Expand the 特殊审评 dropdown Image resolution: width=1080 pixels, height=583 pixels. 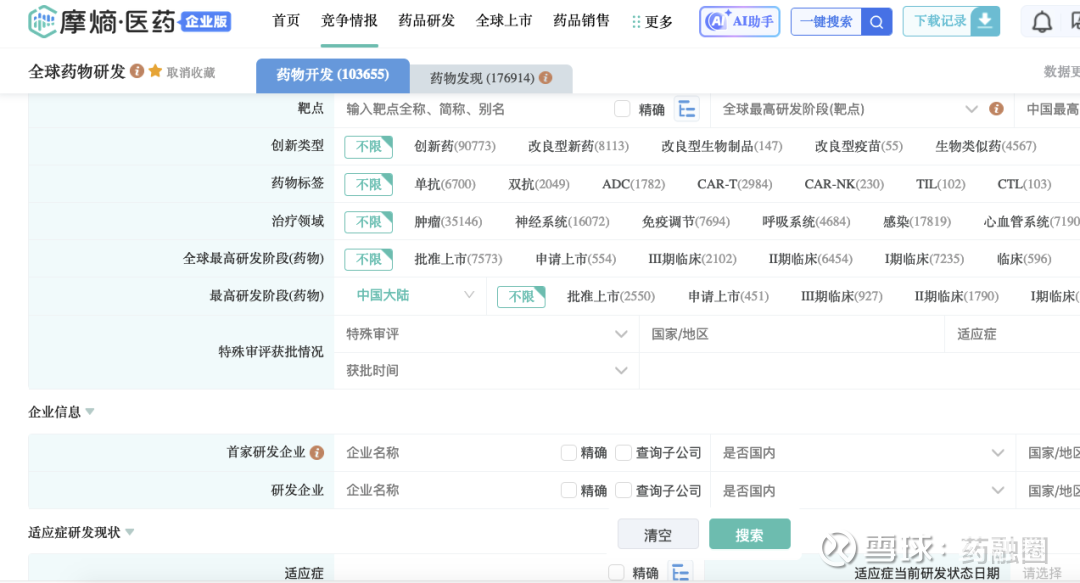pyautogui.click(x=487, y=334)
